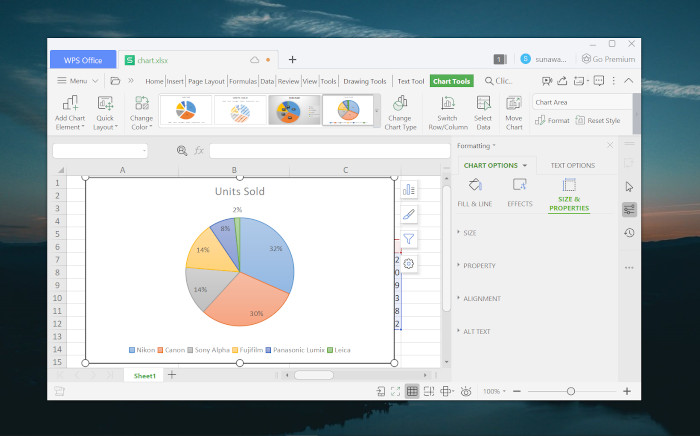Viewport: 700px width, 436px height.
Task: Click the comment speech bubble icon
Action: [x=599, y=81]
